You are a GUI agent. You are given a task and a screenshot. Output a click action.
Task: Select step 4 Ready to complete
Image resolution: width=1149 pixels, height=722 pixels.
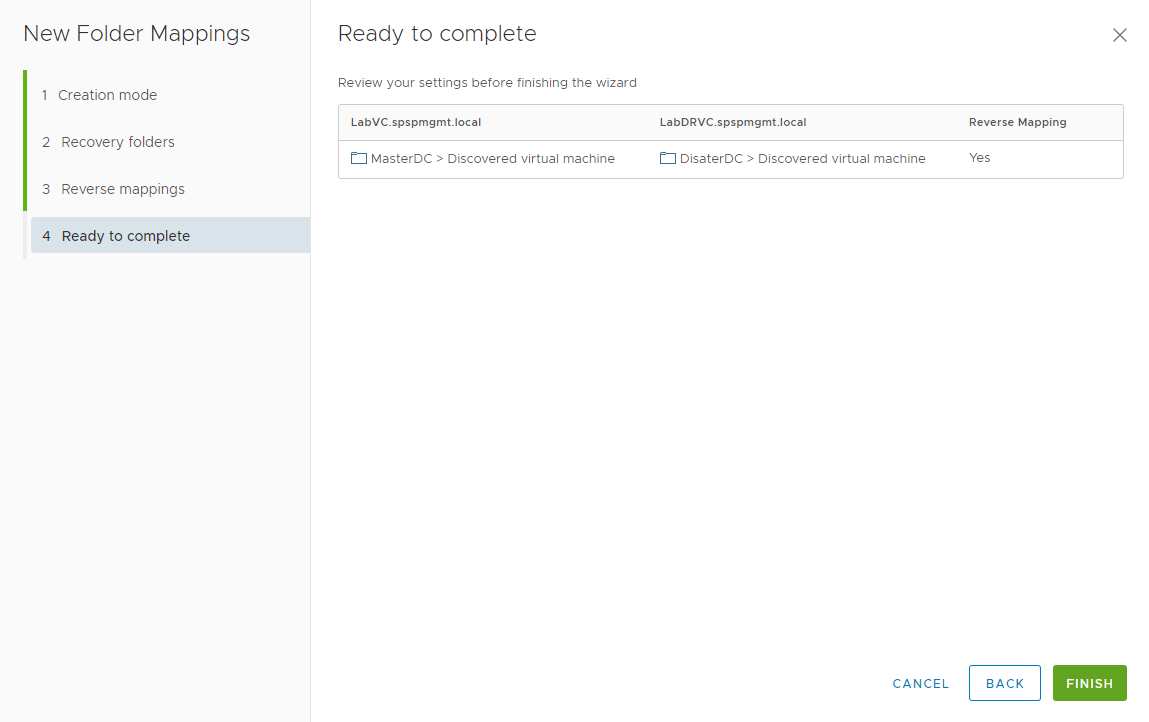125,236
